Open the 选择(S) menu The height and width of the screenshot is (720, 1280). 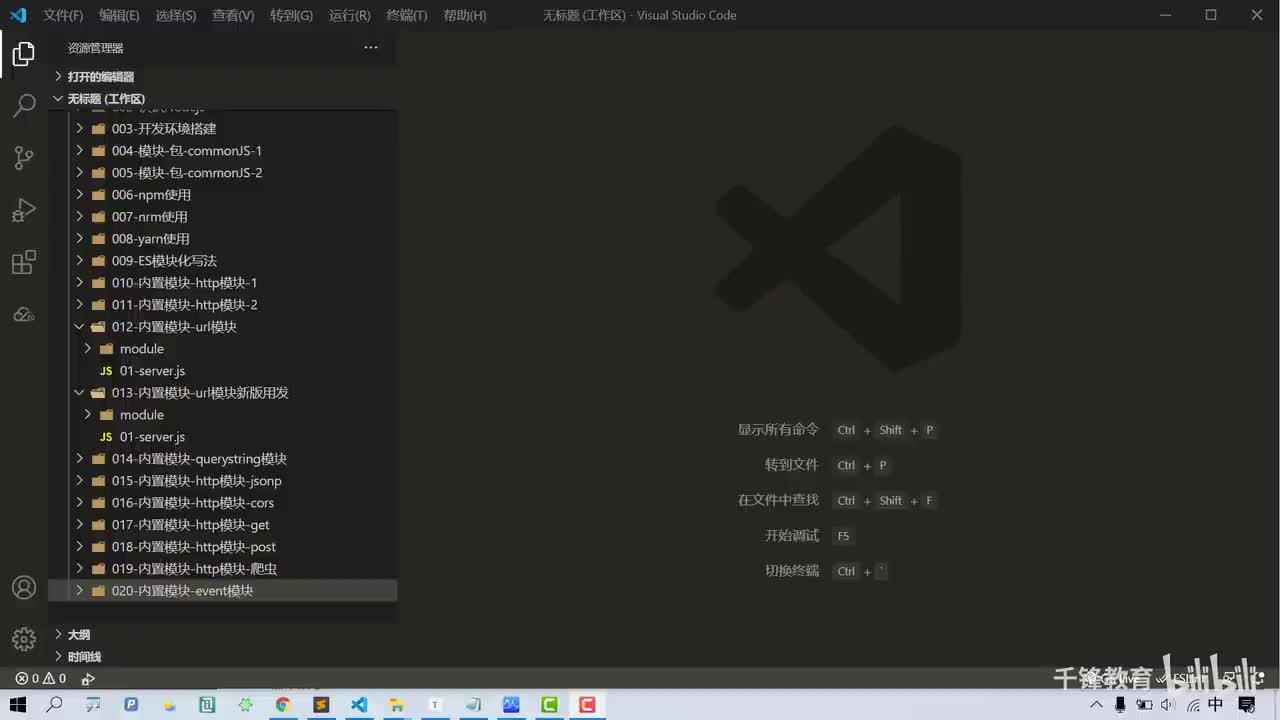176,15
